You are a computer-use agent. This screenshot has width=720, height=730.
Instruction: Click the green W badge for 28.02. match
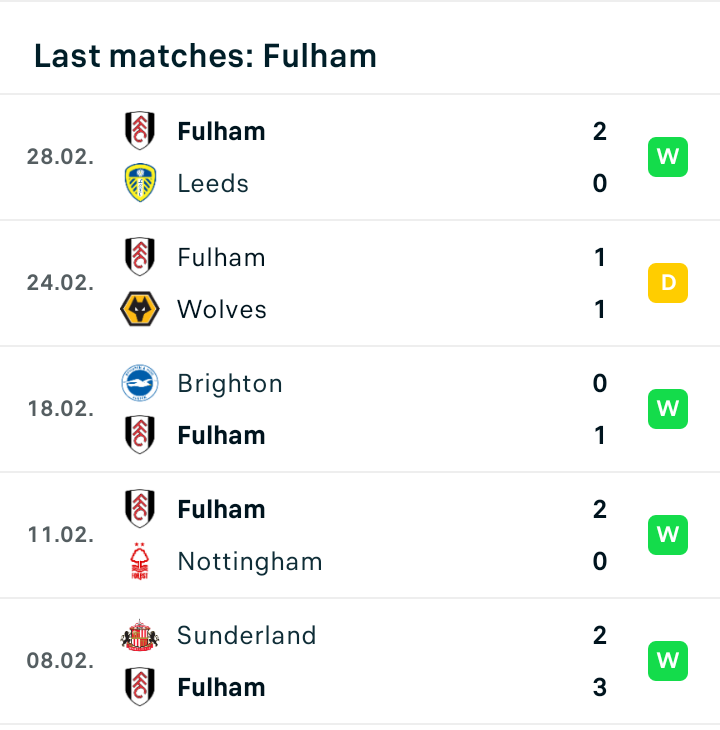click(x=668, y=157)
